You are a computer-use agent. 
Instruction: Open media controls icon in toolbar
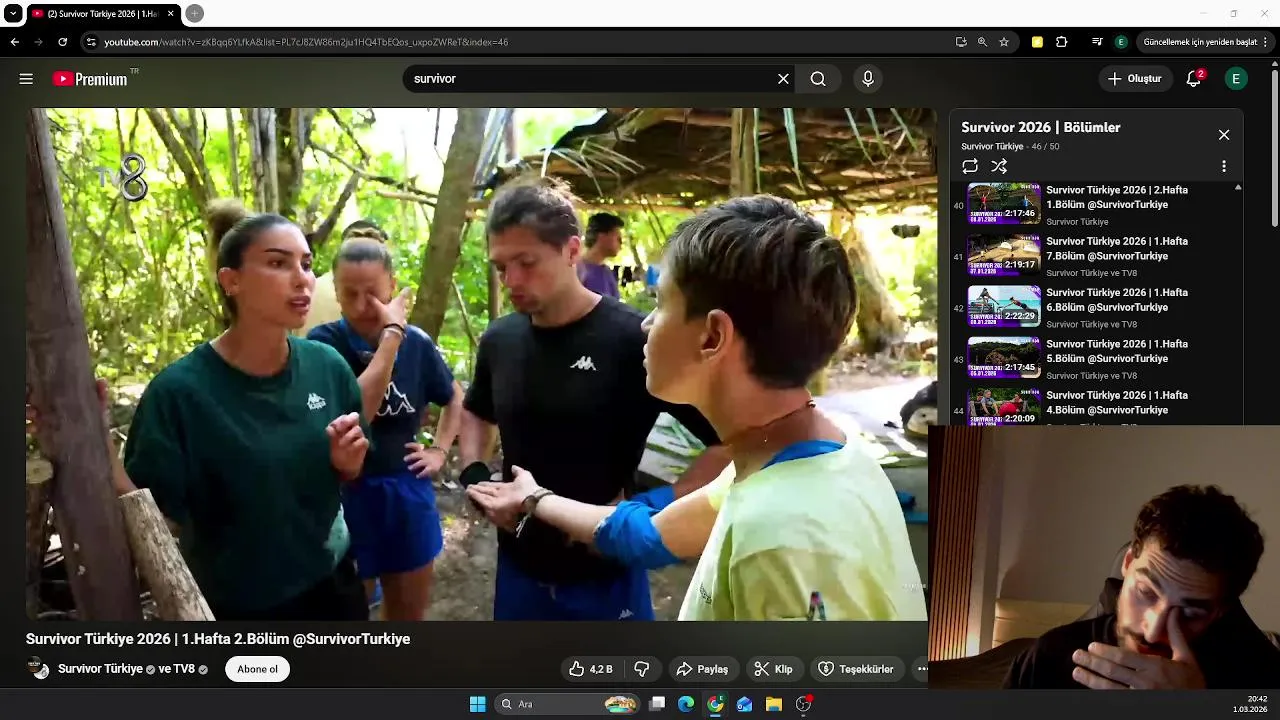(1097, 42)
